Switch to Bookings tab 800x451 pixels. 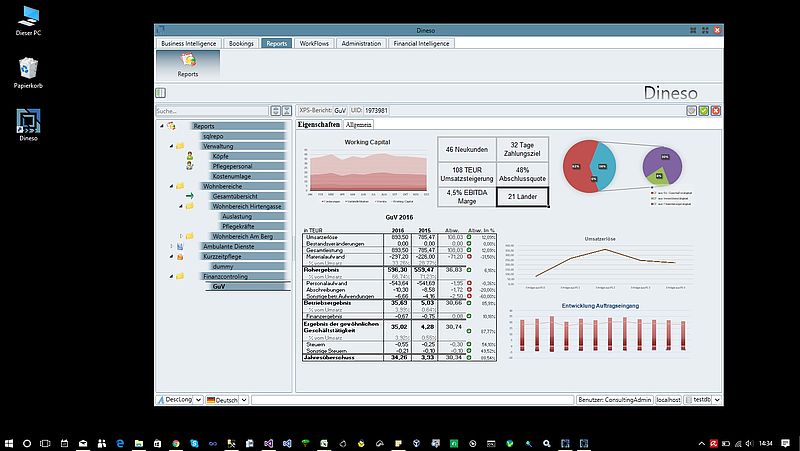pos(241,43)
